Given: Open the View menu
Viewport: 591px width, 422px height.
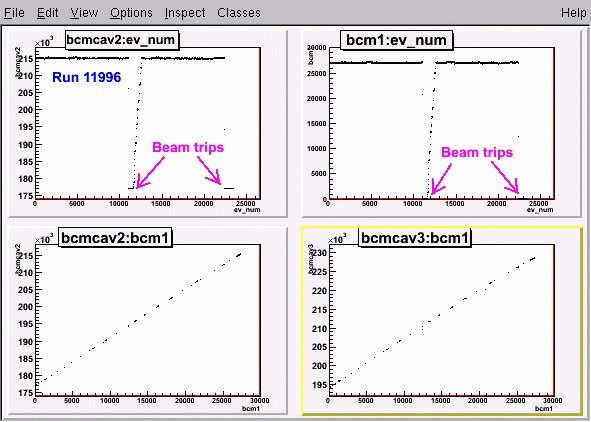Looking at the screenshot, I should click(x=84, y=13).
